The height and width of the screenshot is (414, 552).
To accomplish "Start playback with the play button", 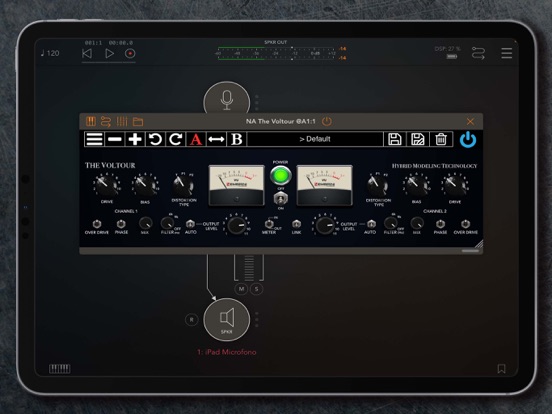I will click(x=109, y=54).
